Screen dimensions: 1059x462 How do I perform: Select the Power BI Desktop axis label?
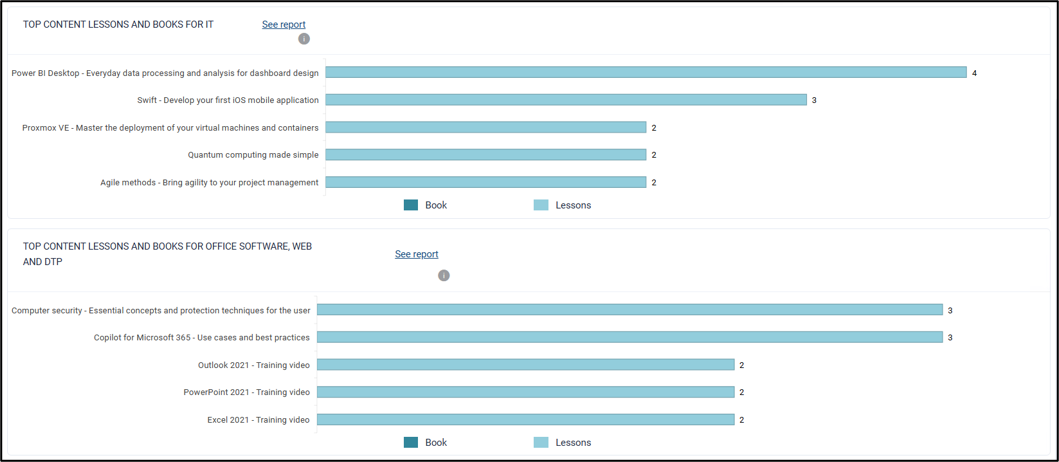tap(165, 72)
